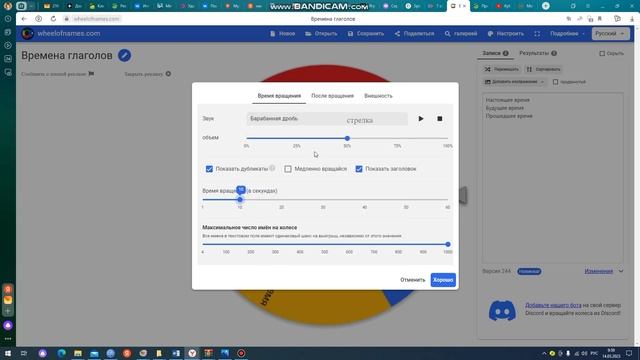Click the history clock icon in browser sidebar
The height and width of the screenshot is (360, 640).
click(8, 19)
